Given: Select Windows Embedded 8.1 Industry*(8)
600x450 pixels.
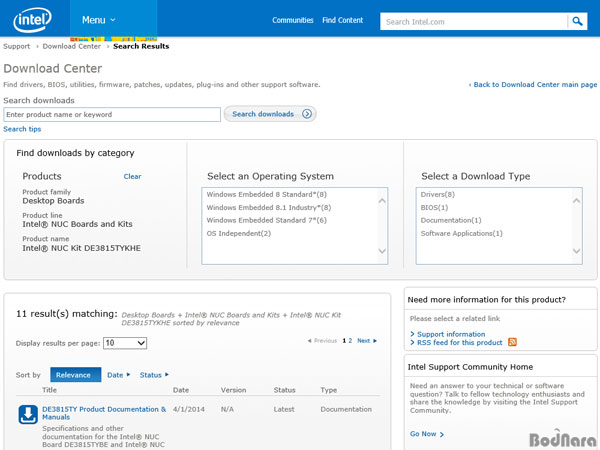Looking at the screenshot, I should pyautogui.click(x=269, y=207).
